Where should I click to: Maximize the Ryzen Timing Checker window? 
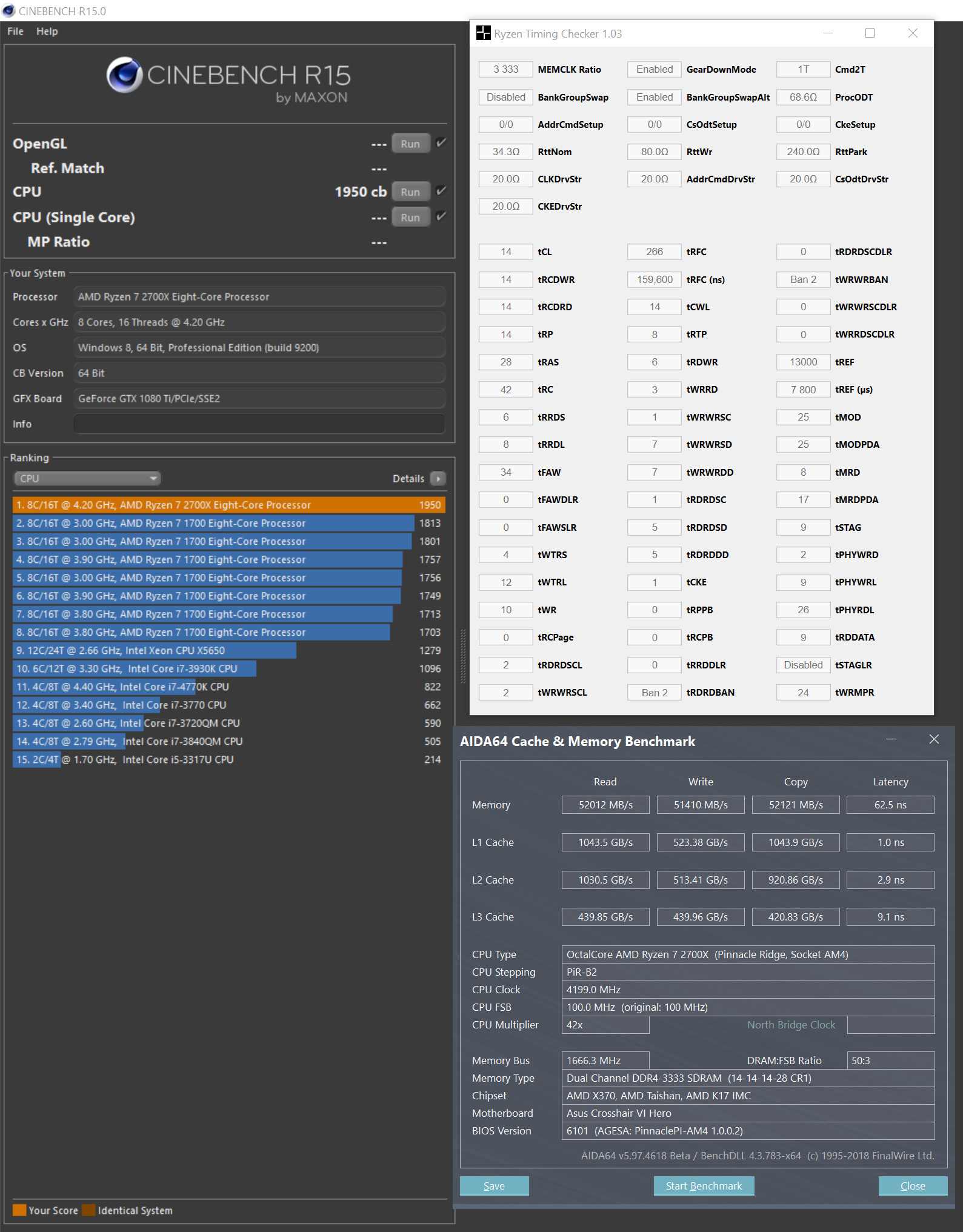[870, 33]
